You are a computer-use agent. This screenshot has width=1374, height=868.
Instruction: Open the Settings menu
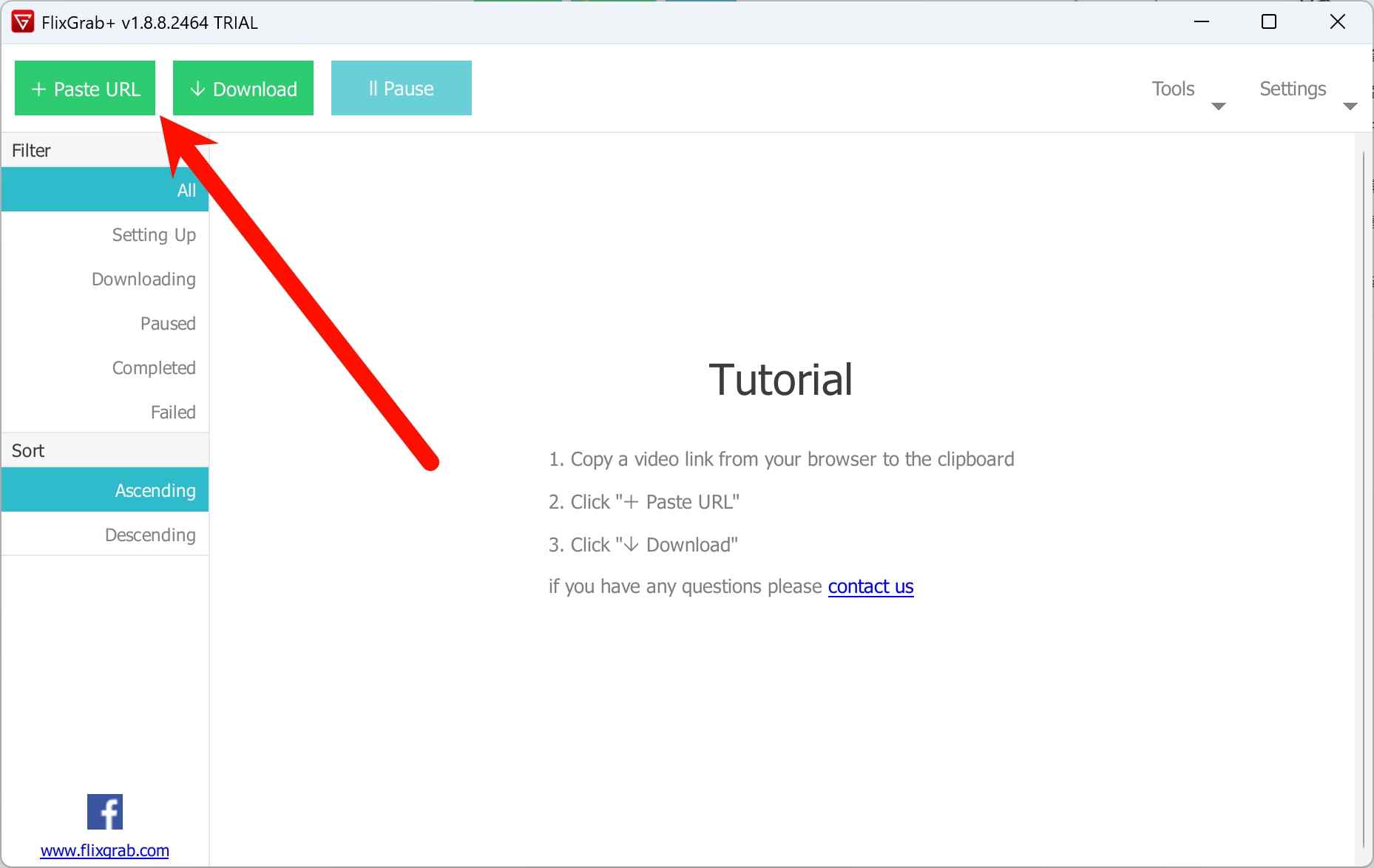click(1293, 89)
